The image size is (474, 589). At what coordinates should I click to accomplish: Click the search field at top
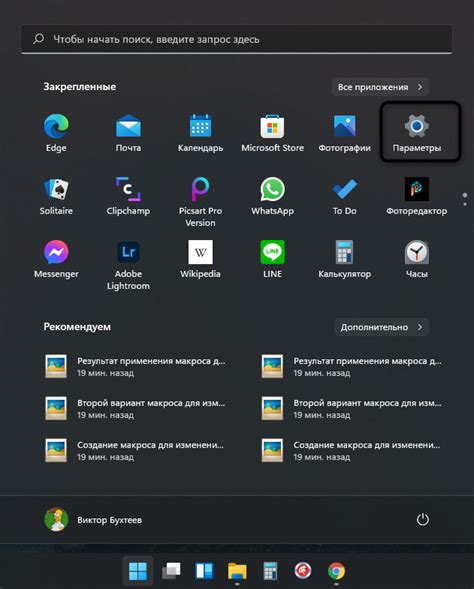237,39
